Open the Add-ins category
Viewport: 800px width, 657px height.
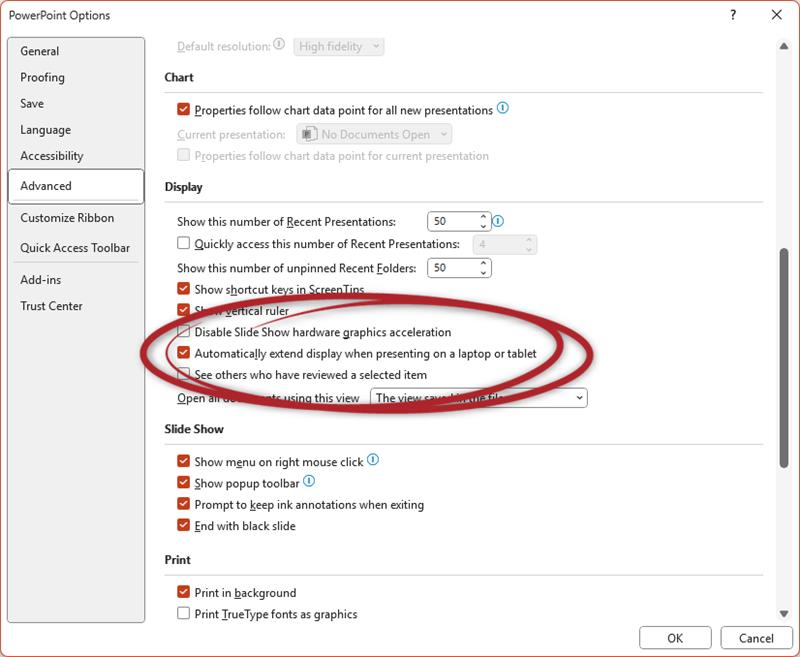[40, 280]
